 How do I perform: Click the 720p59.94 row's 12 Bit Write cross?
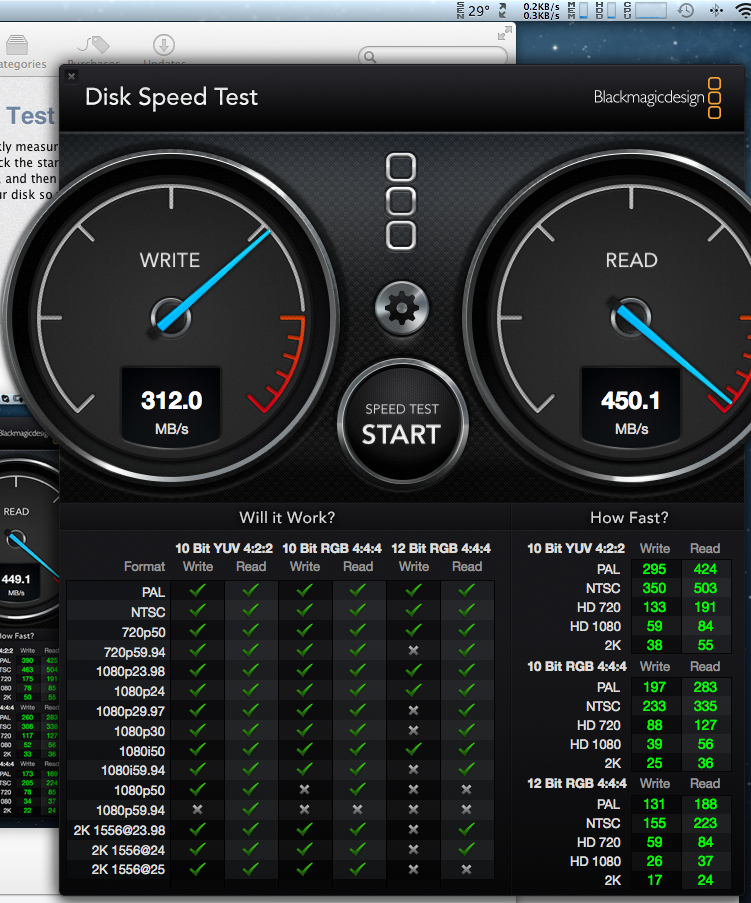[413, 650]
